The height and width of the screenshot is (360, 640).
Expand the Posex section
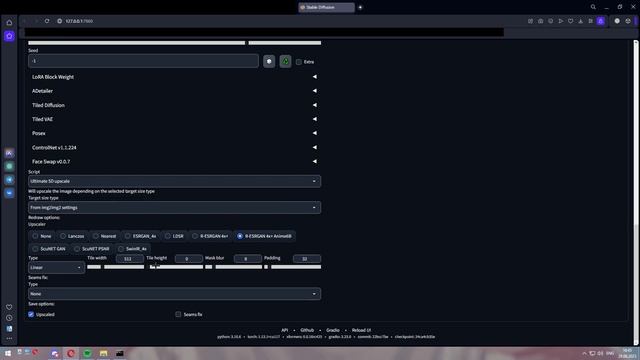174,133
